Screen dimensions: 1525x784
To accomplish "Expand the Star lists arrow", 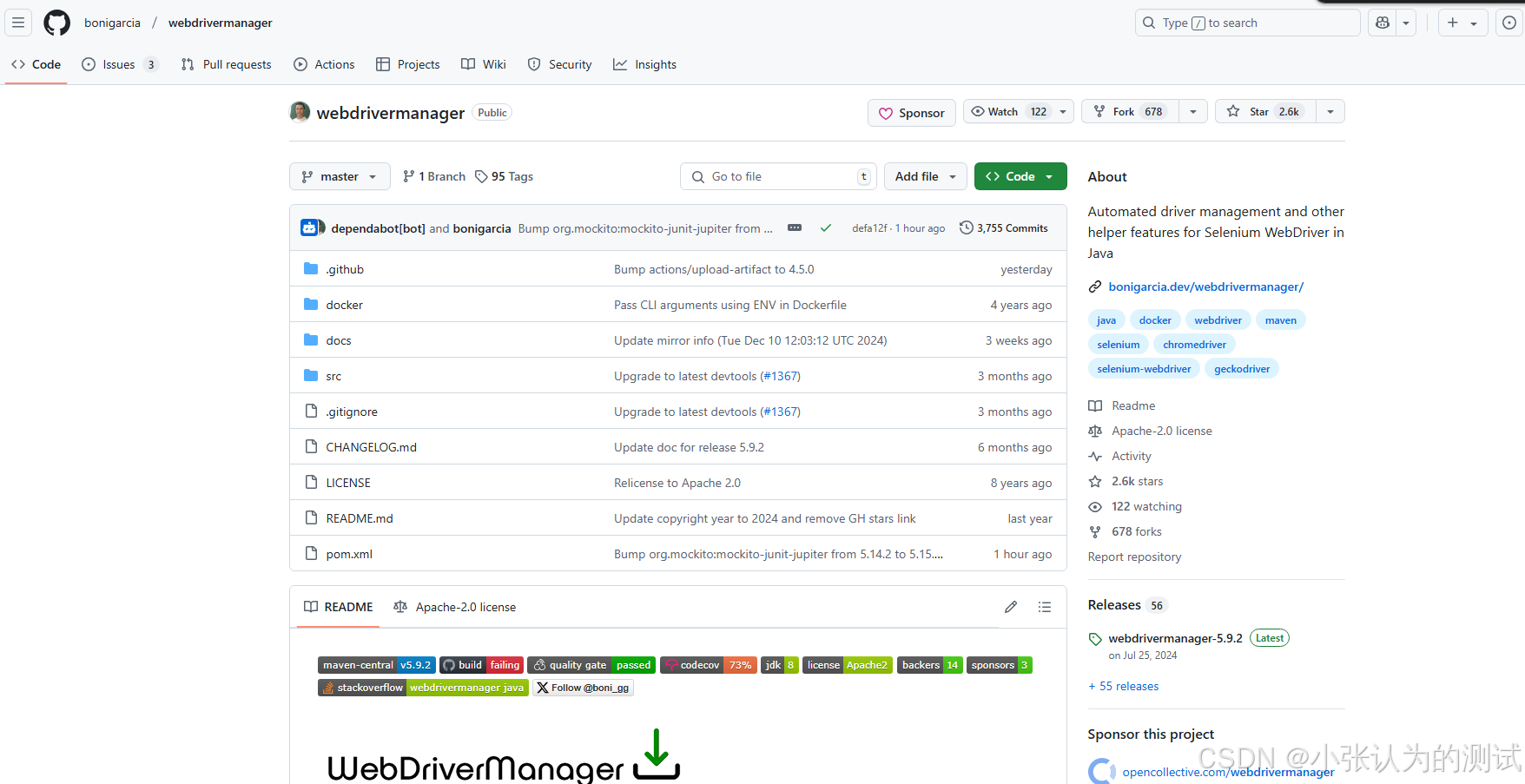I will [1330, 112].
